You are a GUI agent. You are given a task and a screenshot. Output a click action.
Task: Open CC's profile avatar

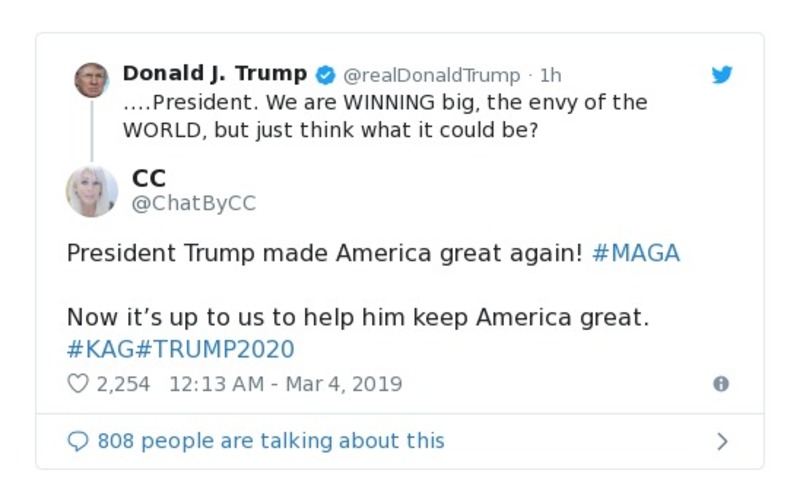(x=92, y=190)
